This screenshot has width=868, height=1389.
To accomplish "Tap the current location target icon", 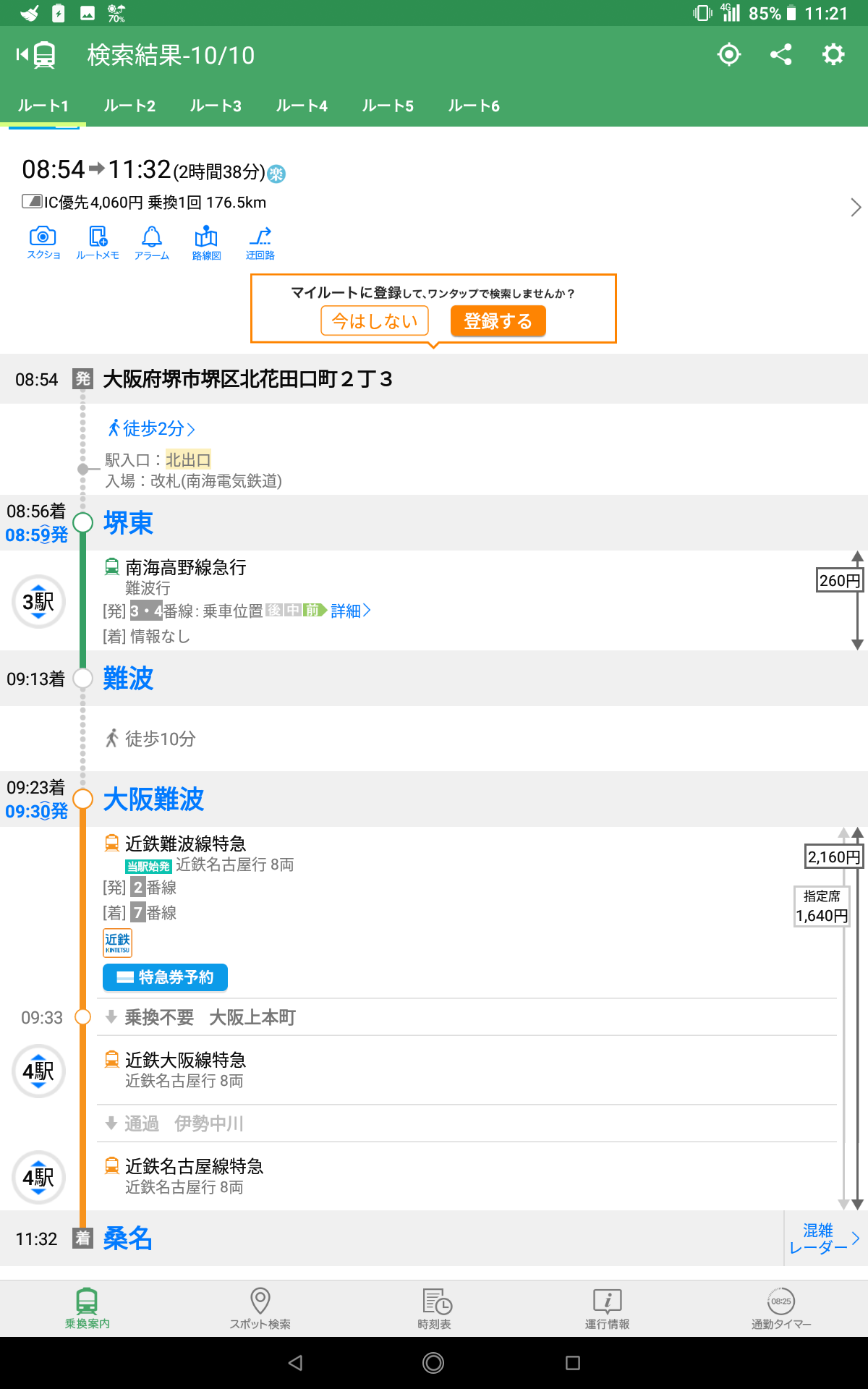I will 729,54.
